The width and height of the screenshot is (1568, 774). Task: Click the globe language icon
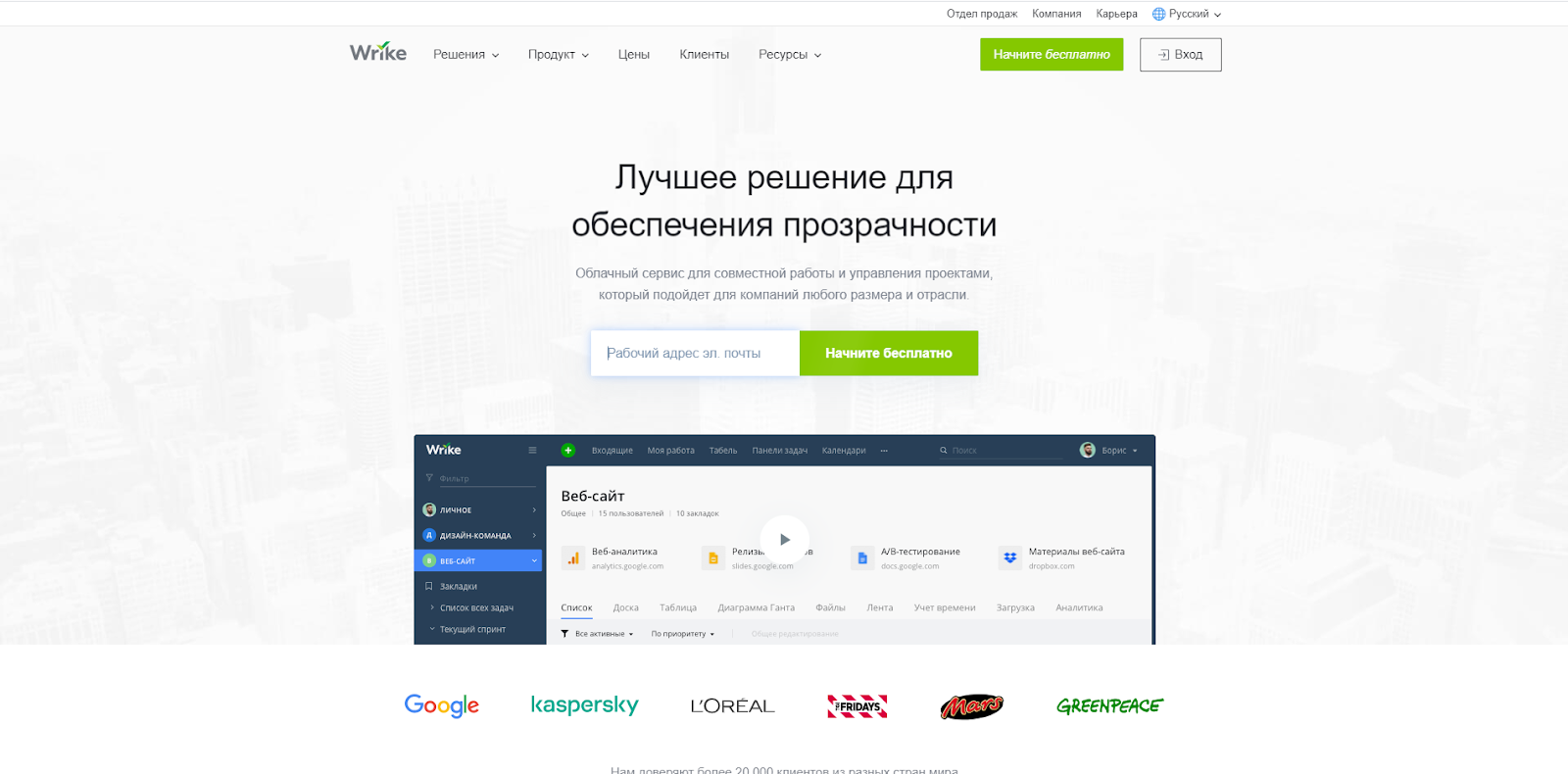(1158, 14)
